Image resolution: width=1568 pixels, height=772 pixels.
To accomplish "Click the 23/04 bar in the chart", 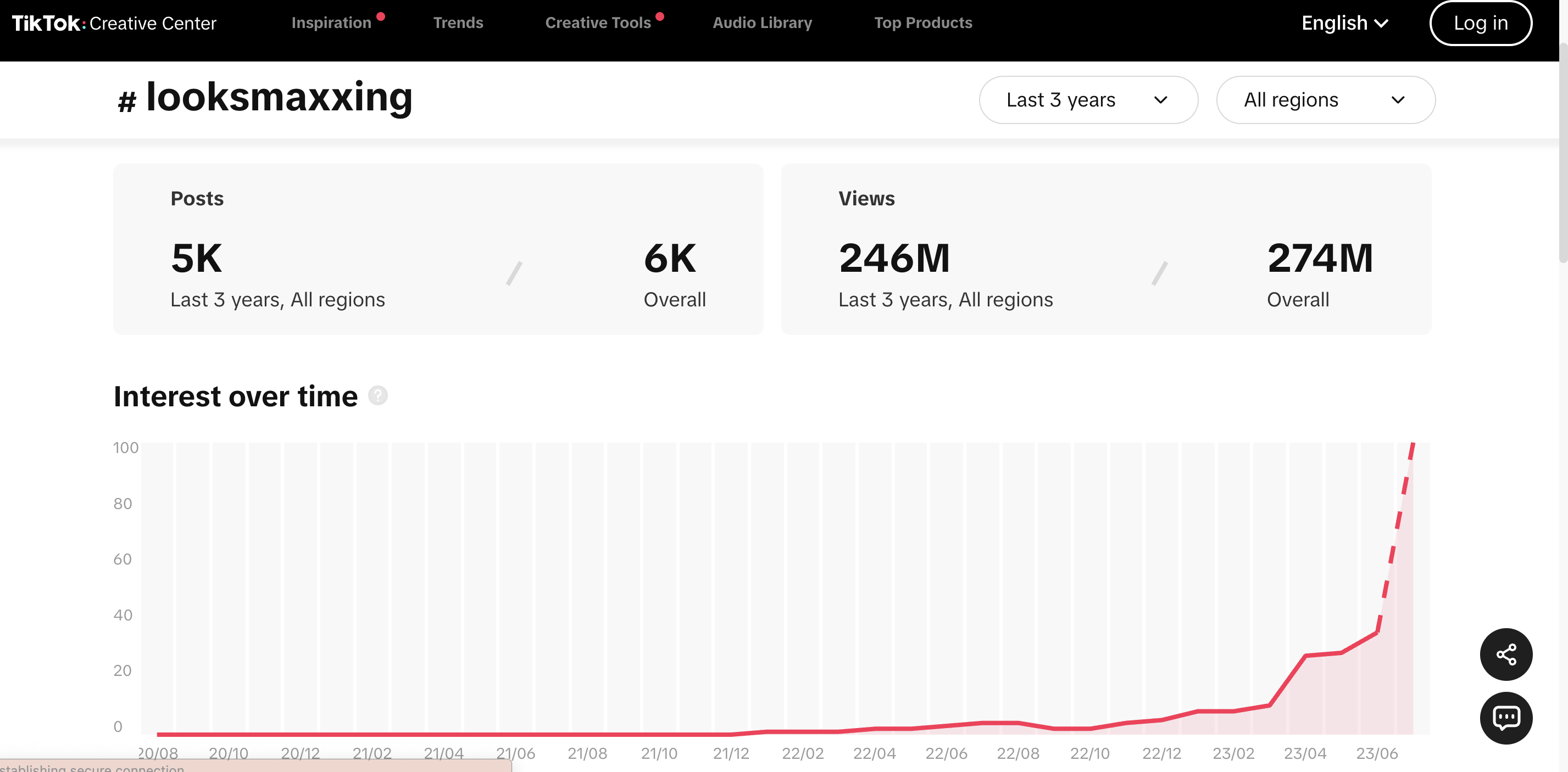I will click(1305, 588).
